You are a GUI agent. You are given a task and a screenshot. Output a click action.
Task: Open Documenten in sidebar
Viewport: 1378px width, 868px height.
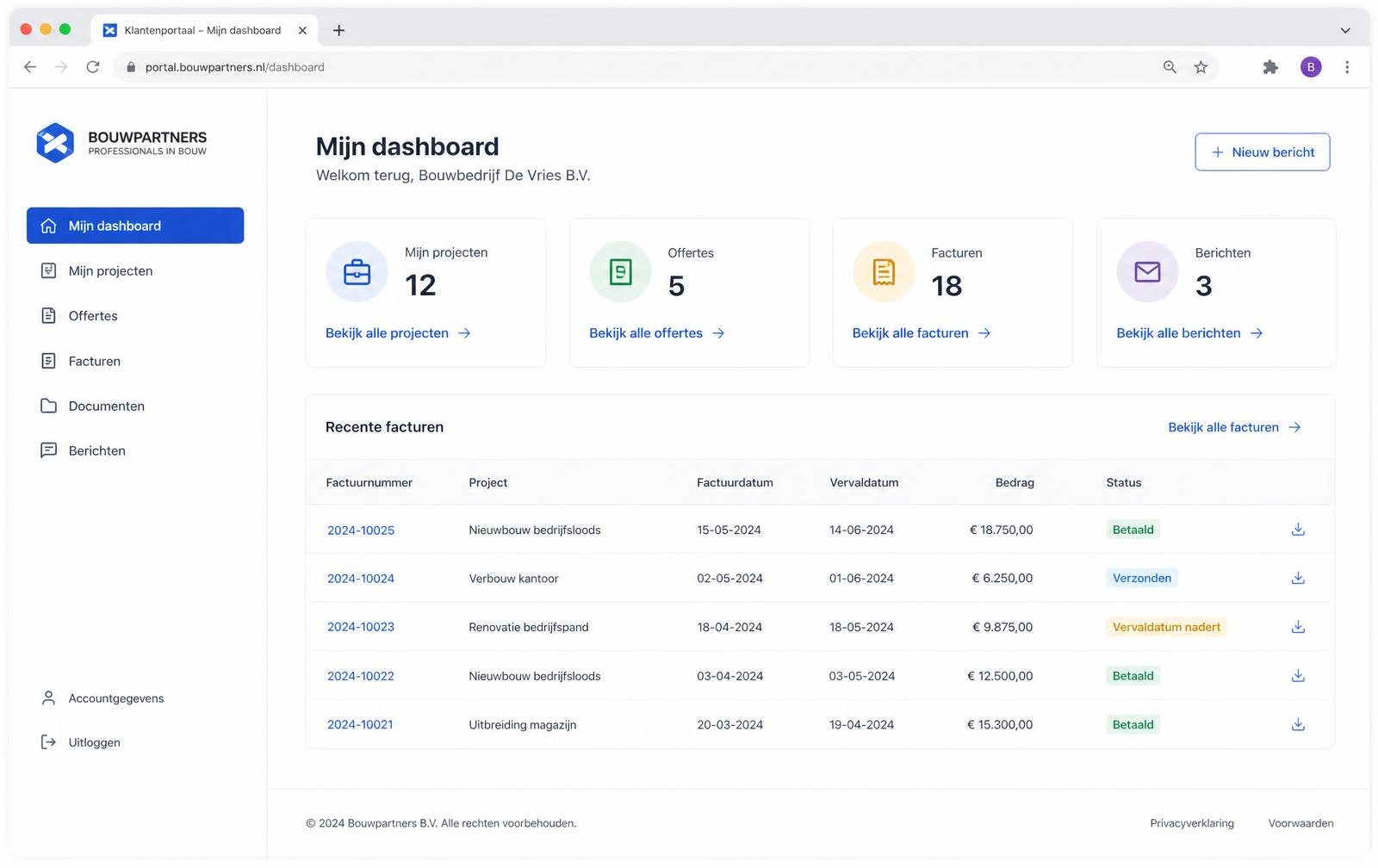[x=135, y=406]
